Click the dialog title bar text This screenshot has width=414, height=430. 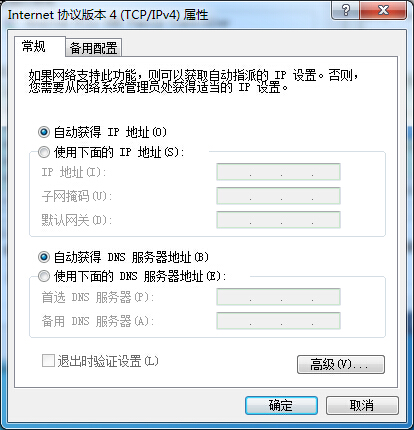coord(108,15)
